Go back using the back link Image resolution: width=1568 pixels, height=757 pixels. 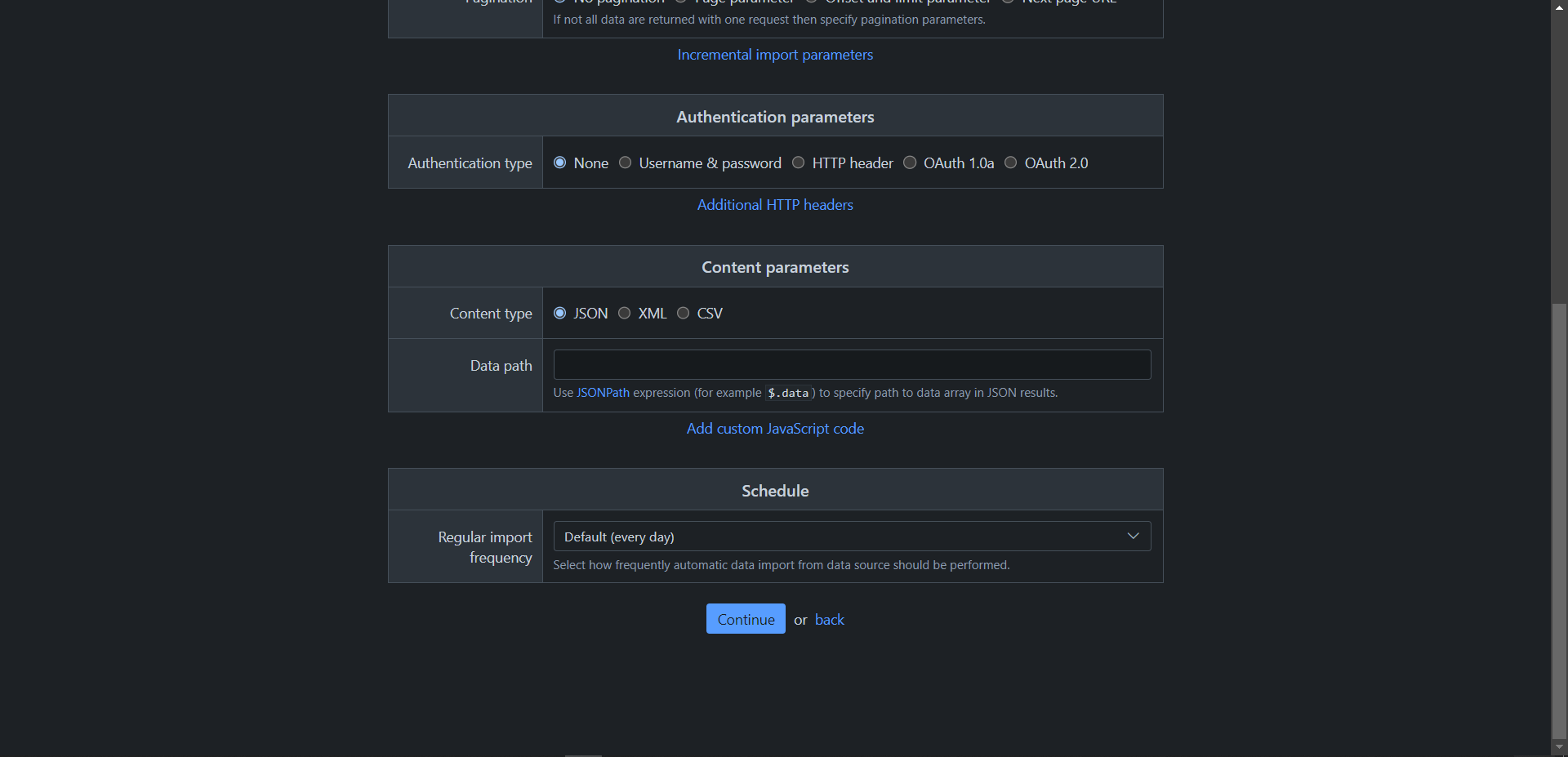(x=830, y=620)
